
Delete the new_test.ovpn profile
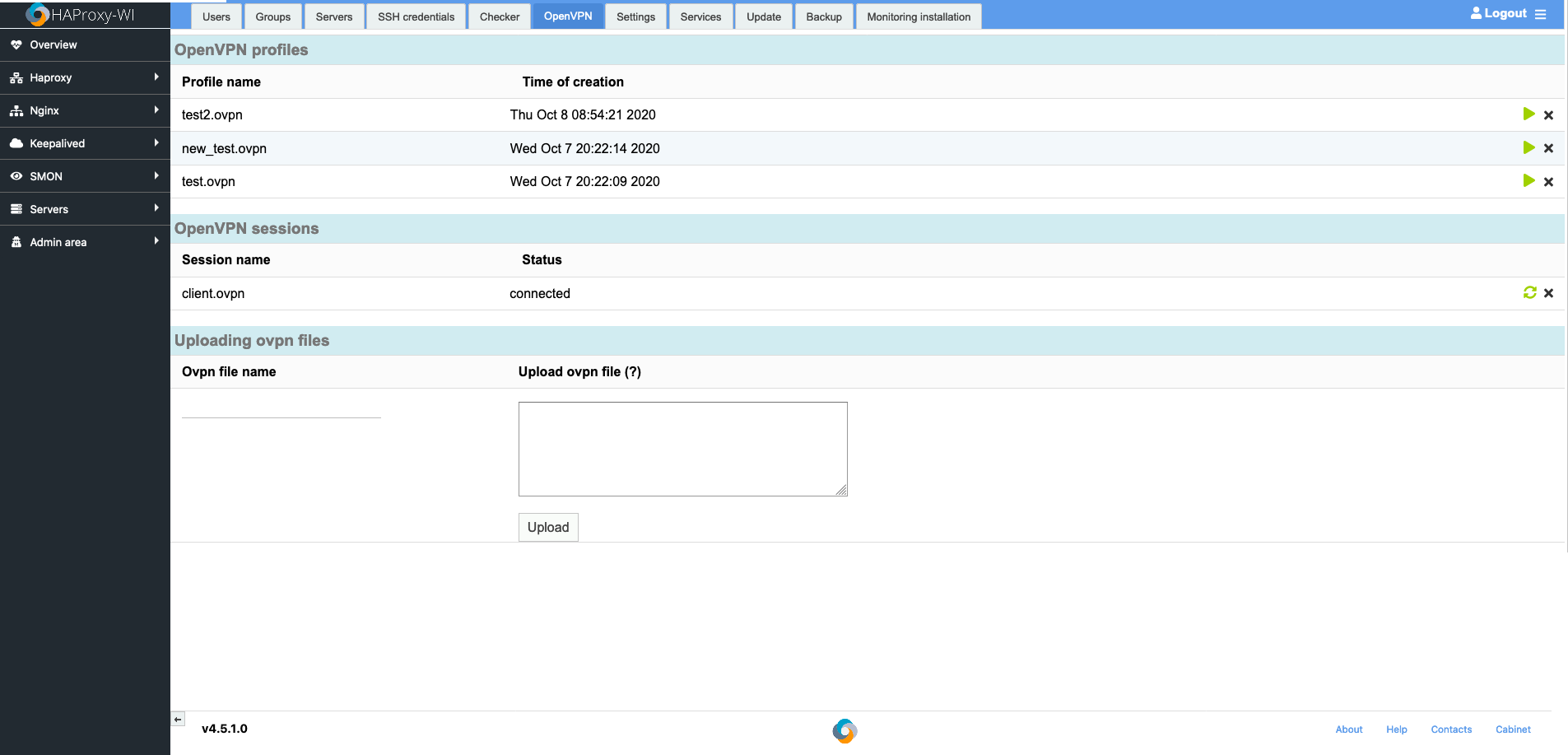coord(1548,148)
